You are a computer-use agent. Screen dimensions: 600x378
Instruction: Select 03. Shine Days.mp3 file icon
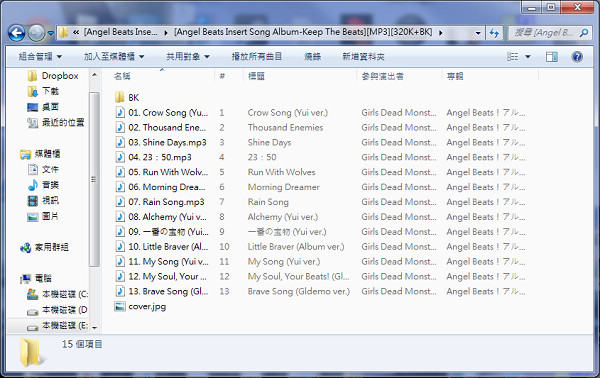120,142
